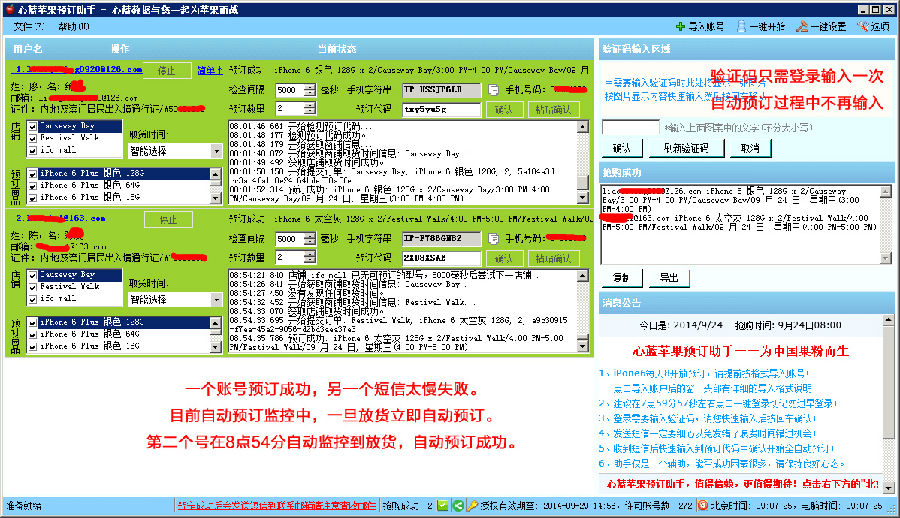The height and width of the screenshot is (518, 900).
Task: Click refresh captcha button
Action: 685,148
